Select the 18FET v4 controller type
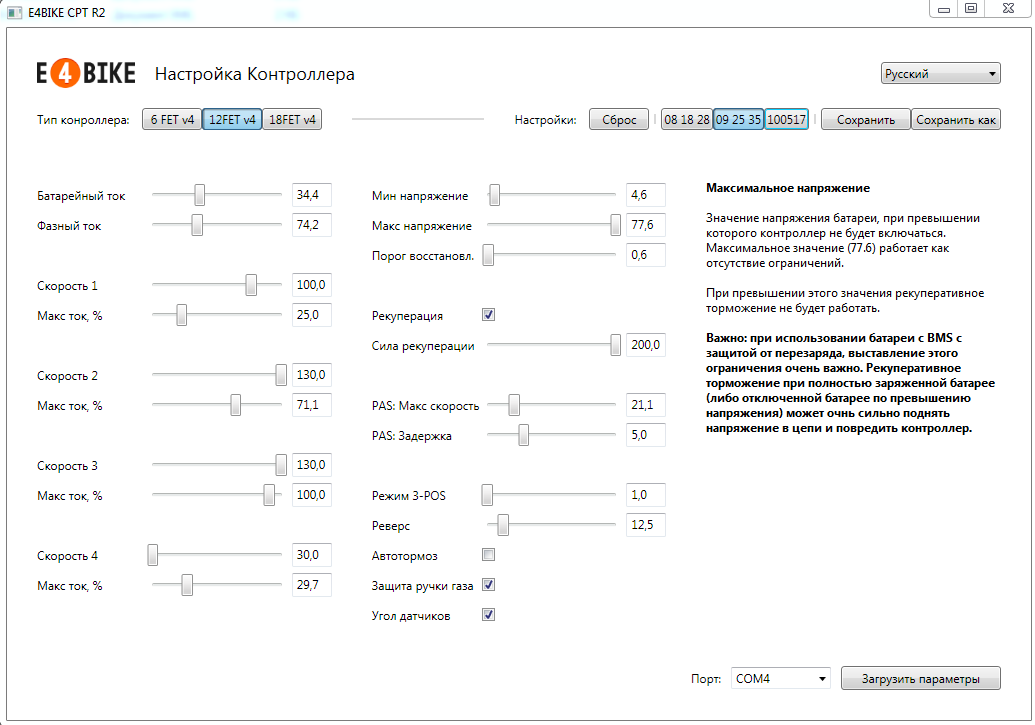Screen dimensions: 1035x725 [x=292, y=120]
